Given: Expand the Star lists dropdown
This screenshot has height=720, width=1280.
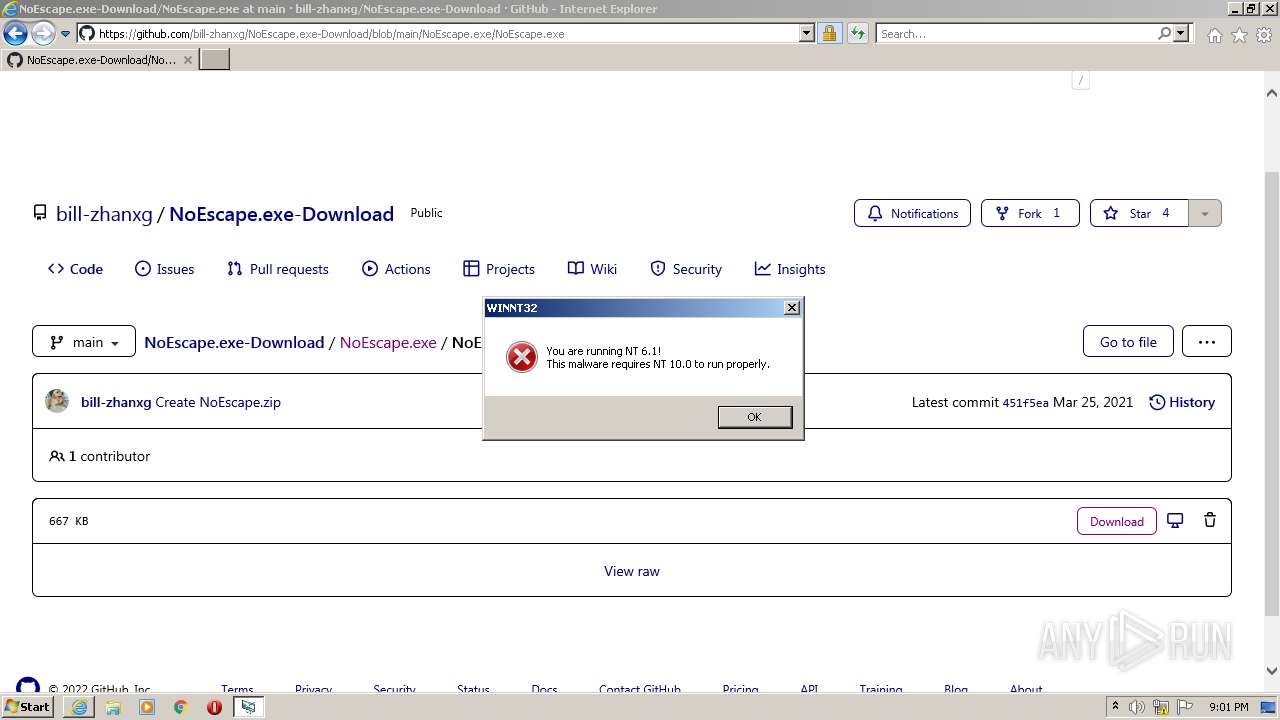Looking at the screenshot, I should (1205, 213).
